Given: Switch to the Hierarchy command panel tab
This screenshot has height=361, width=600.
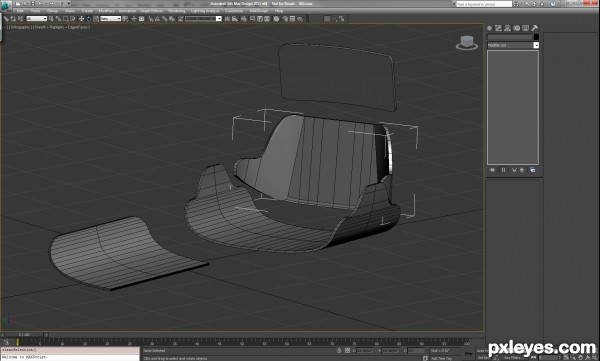Looking at the screenshot, I should point(507,28).
